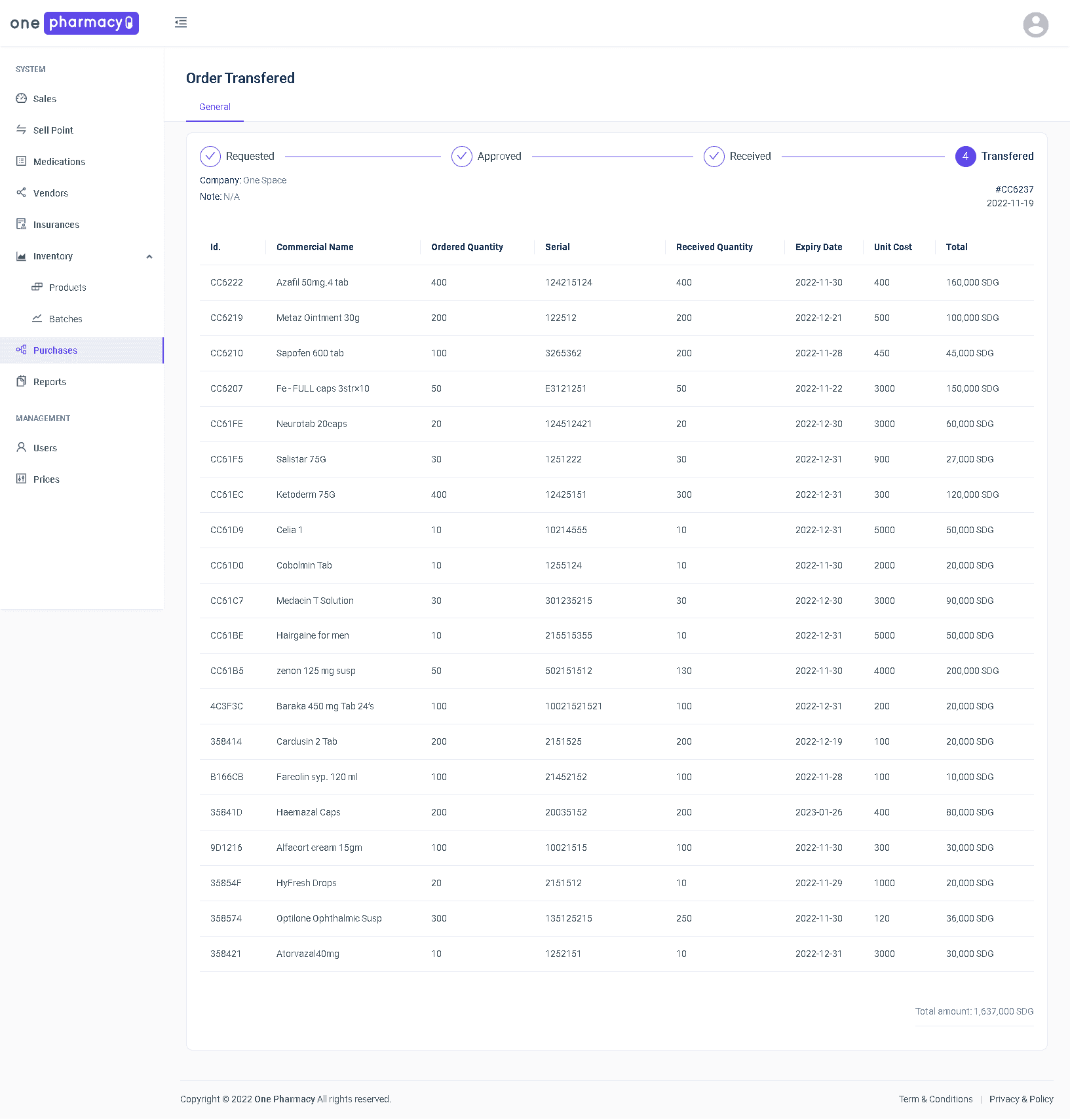Open Batches from the Inventory group

pos(38,318)
